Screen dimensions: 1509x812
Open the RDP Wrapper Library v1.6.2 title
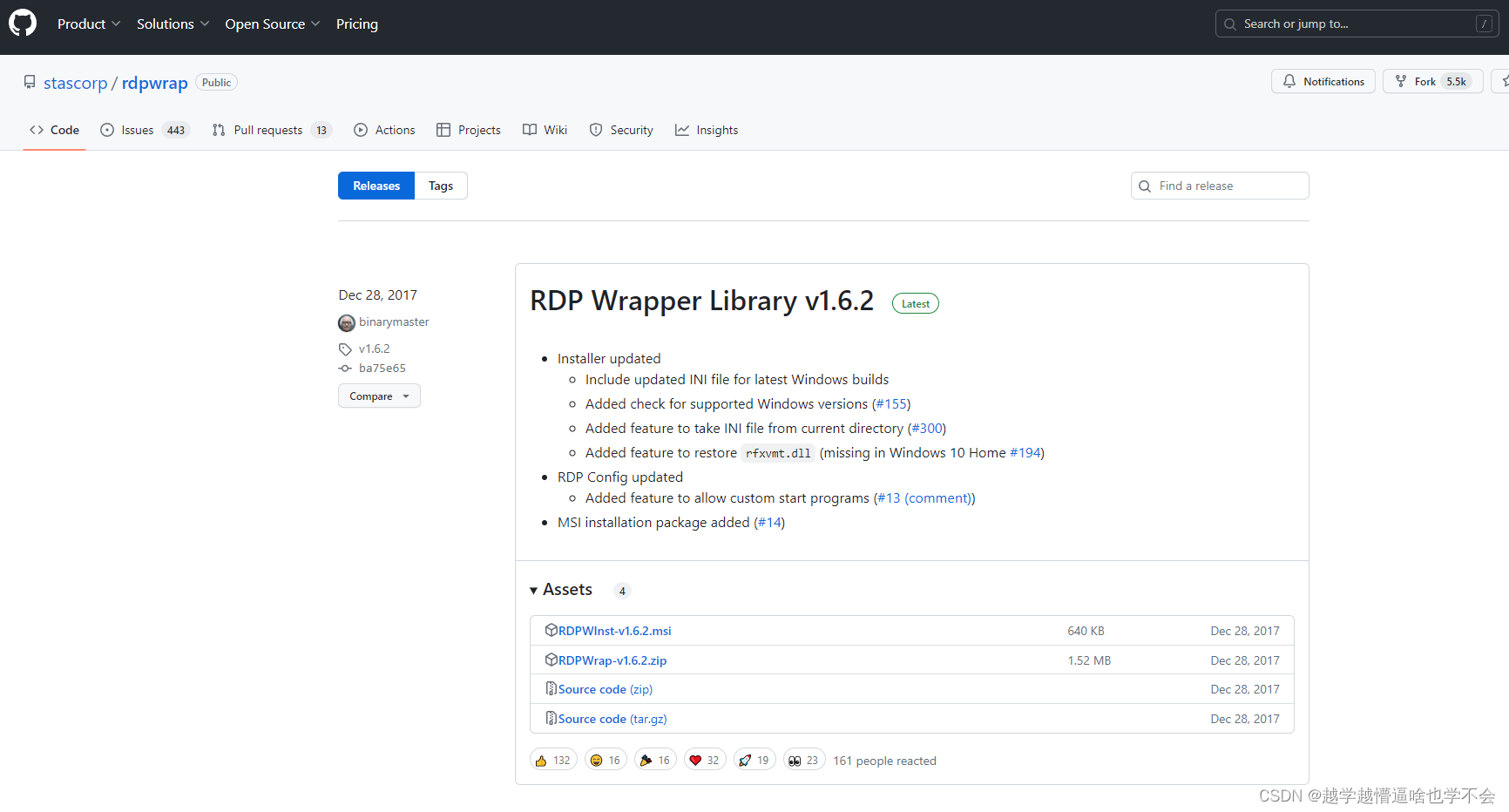(701, 301)
